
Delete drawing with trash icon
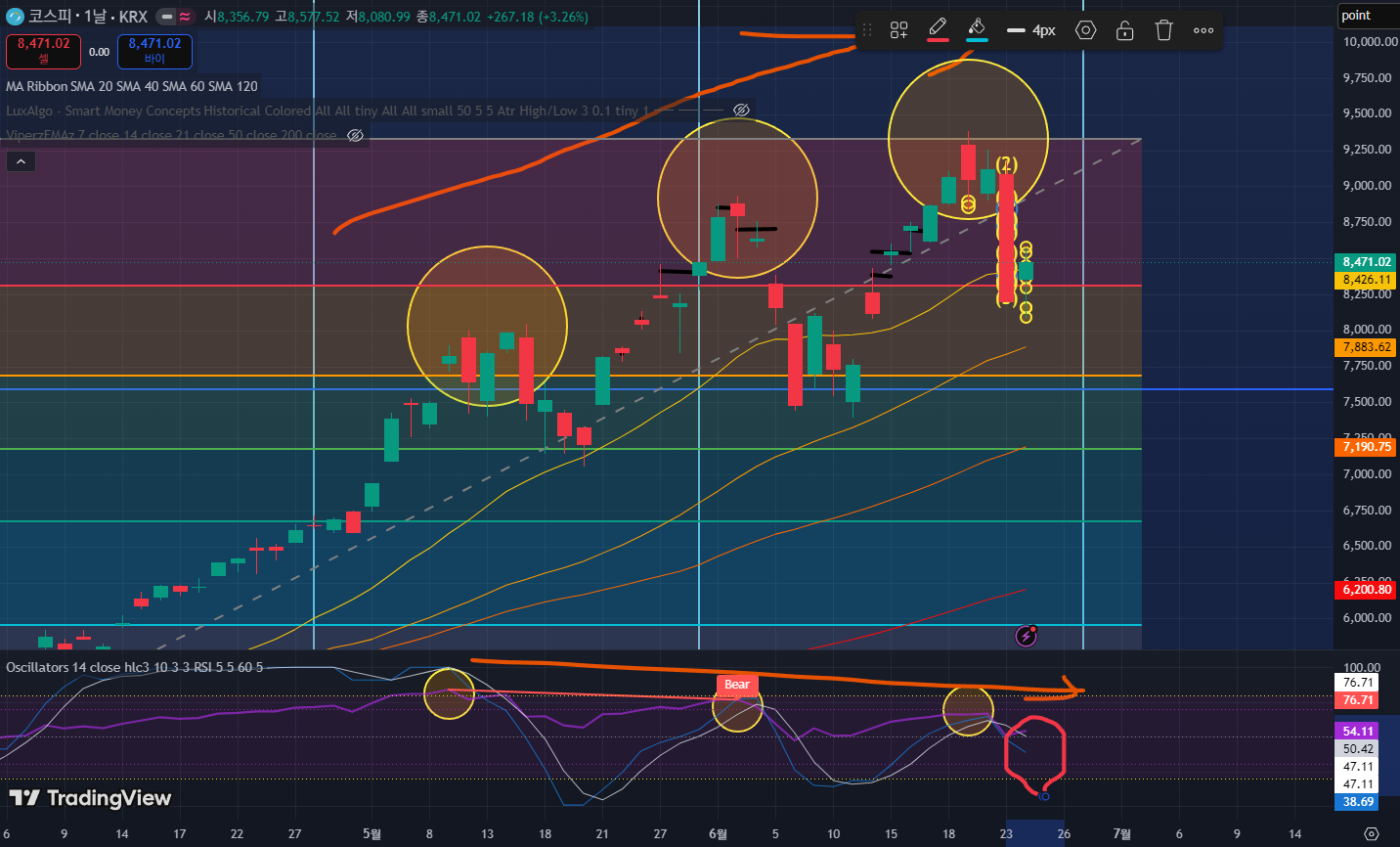1163,30
